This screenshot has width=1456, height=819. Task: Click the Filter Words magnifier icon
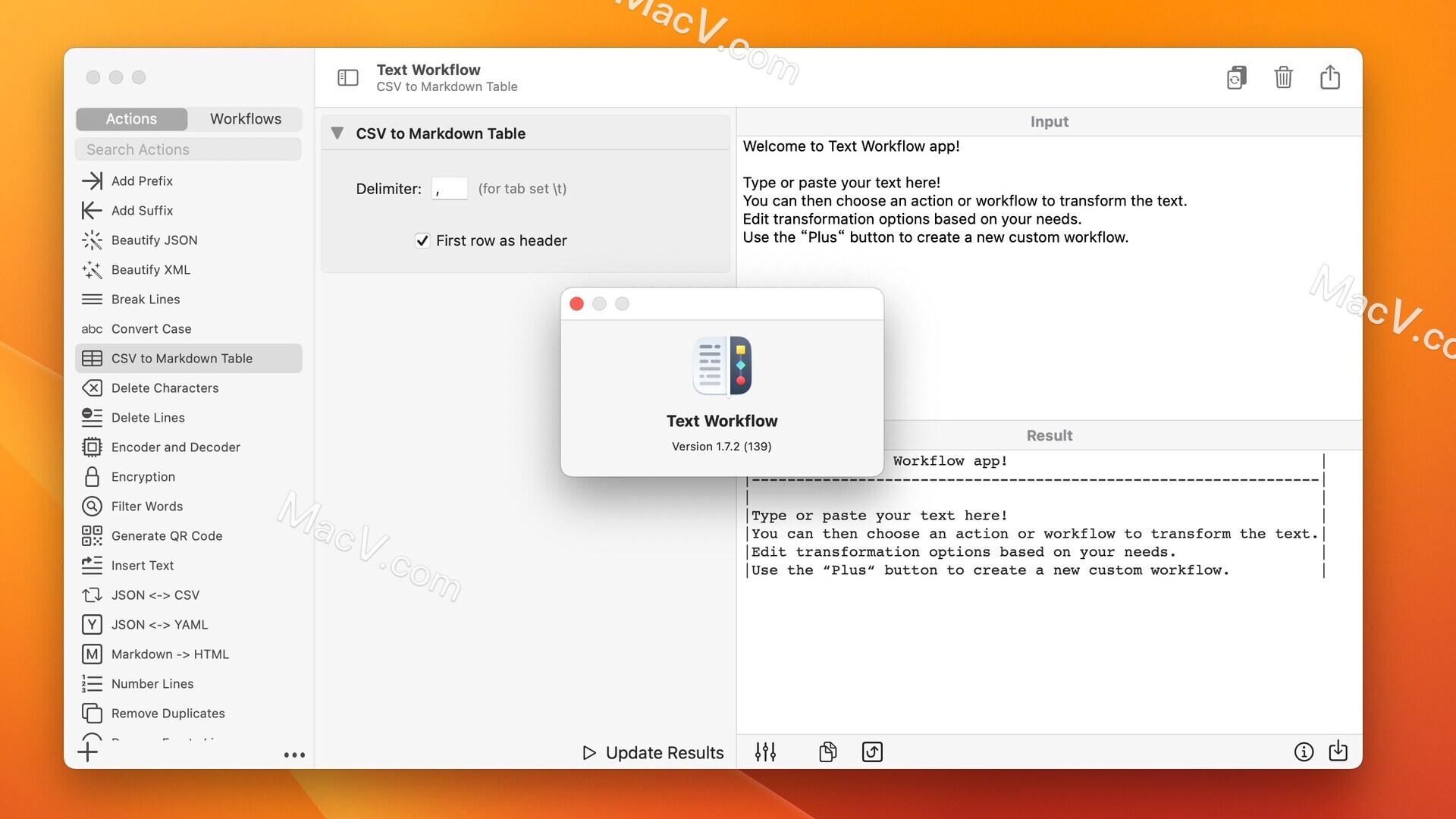tap(92, 506)
